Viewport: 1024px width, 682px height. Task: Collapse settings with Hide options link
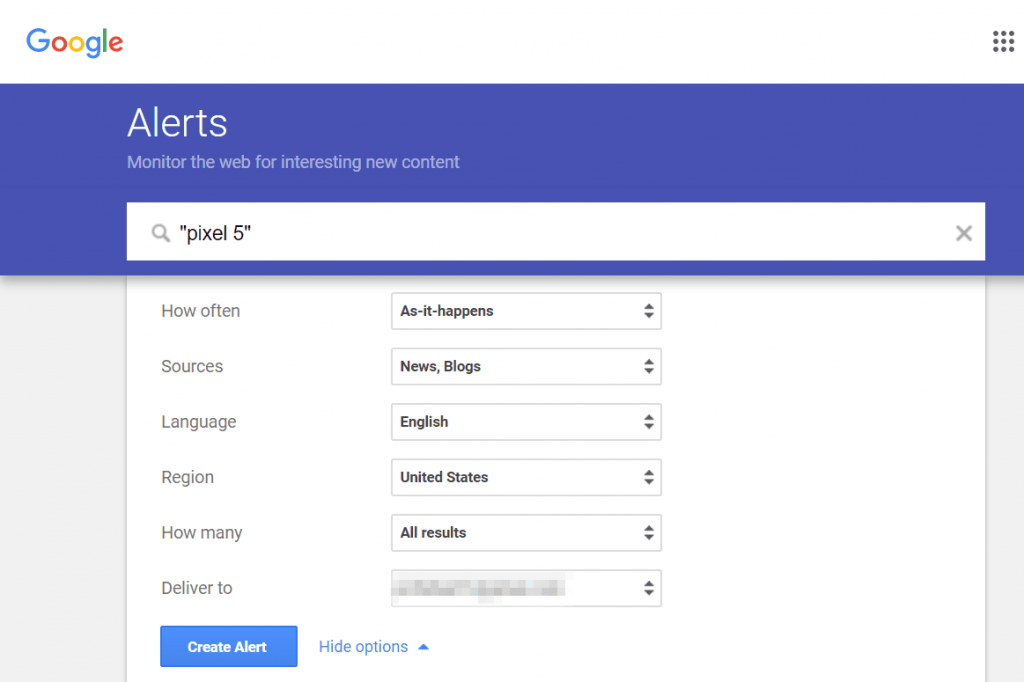374,647
